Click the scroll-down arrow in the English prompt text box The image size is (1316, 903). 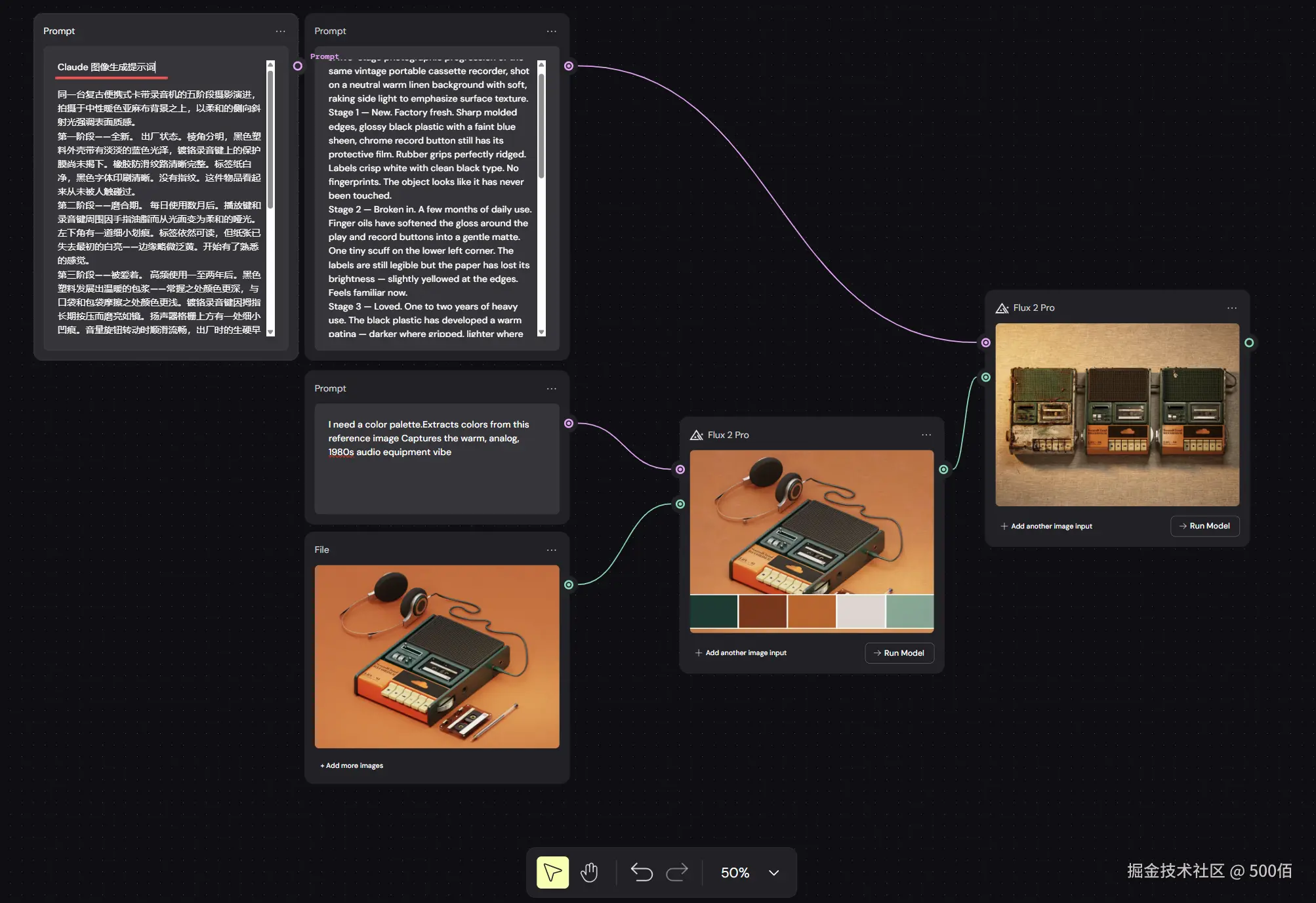(x=541, y=332)
